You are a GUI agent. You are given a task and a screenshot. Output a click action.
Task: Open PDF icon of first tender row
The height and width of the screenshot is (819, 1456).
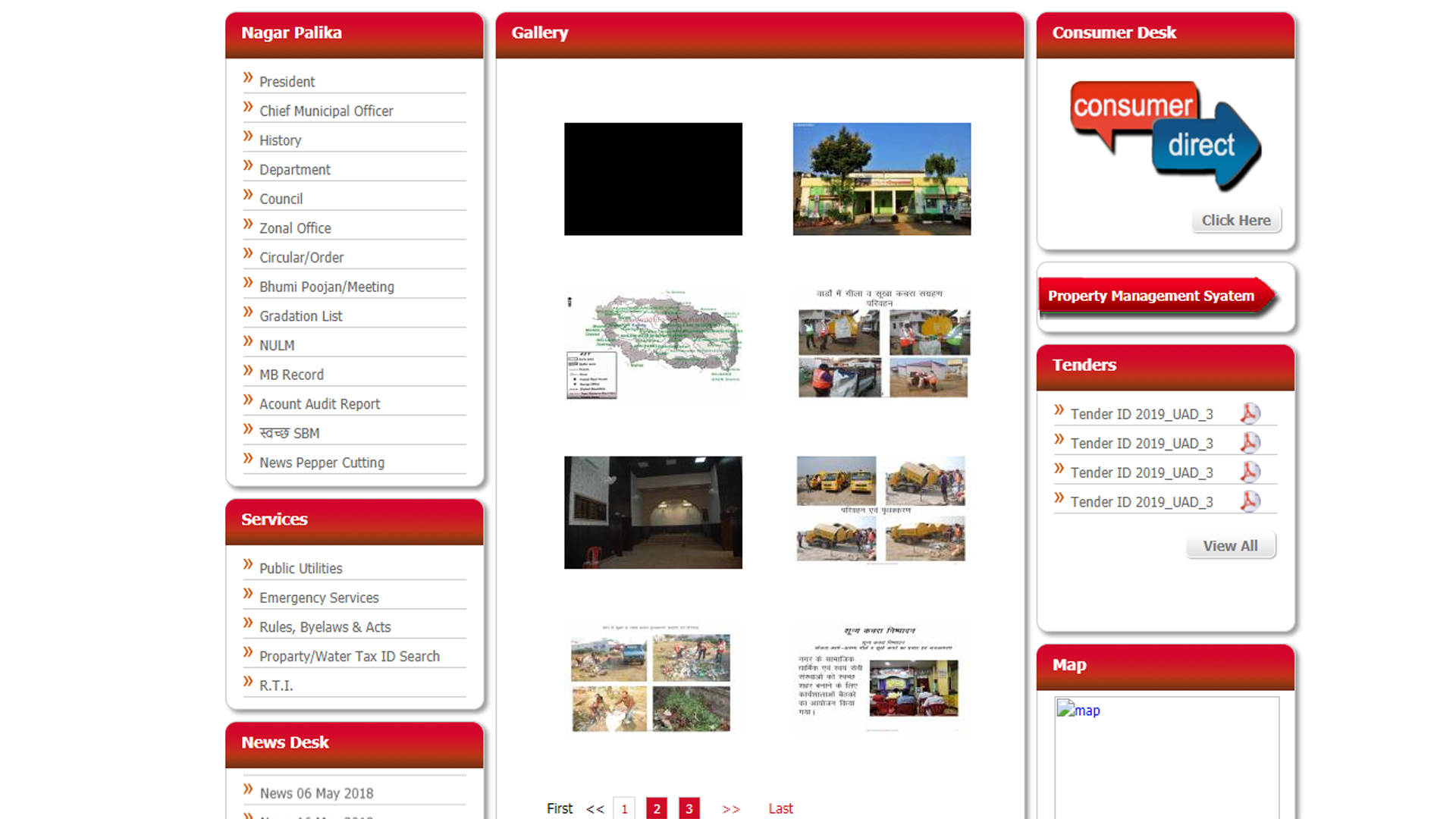point(1250,413)
